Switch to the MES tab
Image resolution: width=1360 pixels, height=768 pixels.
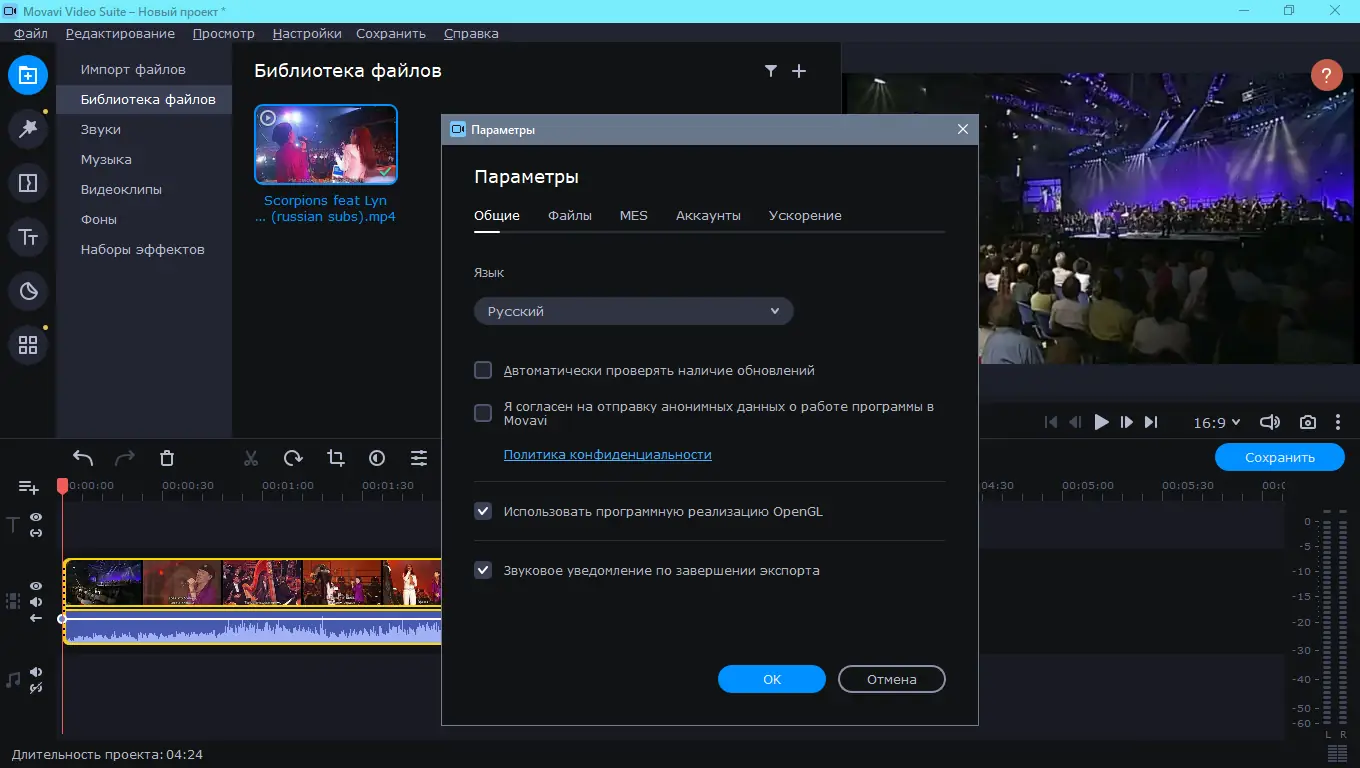(634, 215)
